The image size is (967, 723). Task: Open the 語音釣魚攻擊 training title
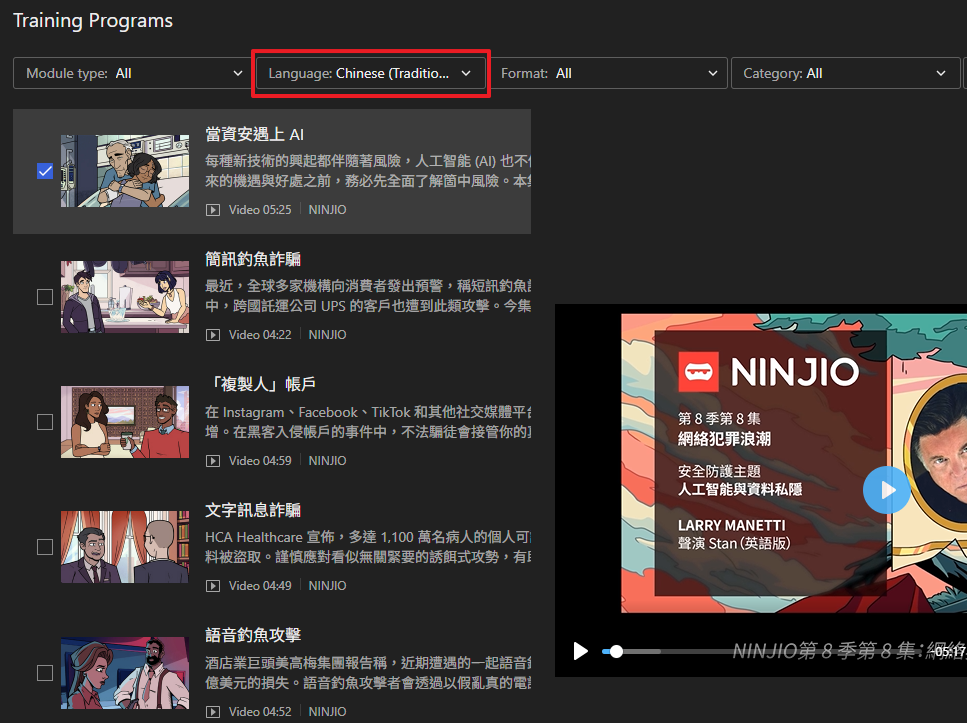coord(253,635)
